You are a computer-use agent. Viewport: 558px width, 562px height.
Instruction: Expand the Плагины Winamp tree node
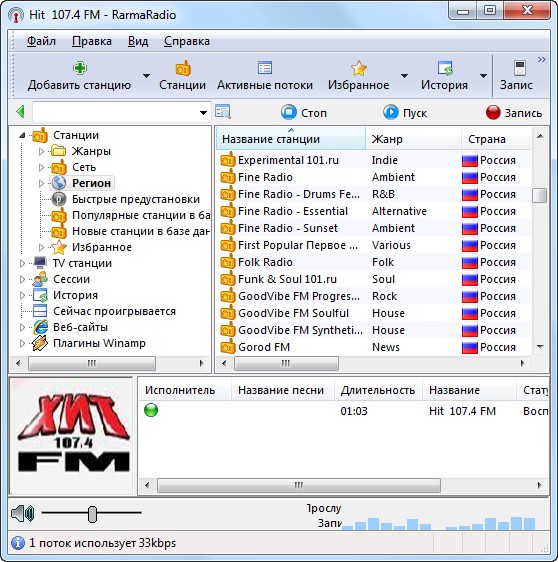tap(22, 343)
